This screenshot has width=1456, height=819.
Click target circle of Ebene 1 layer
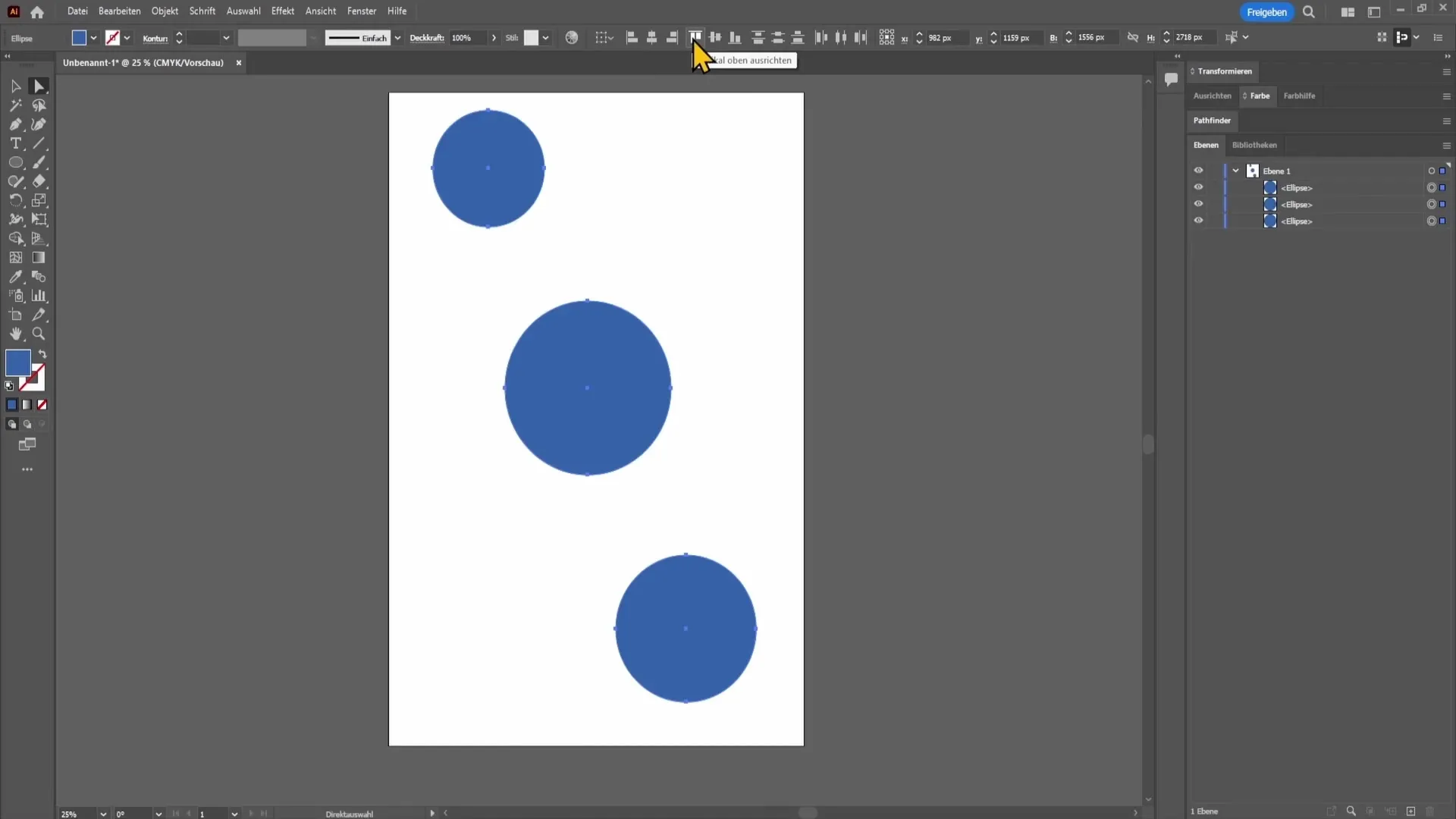(x=1431, y=171)
